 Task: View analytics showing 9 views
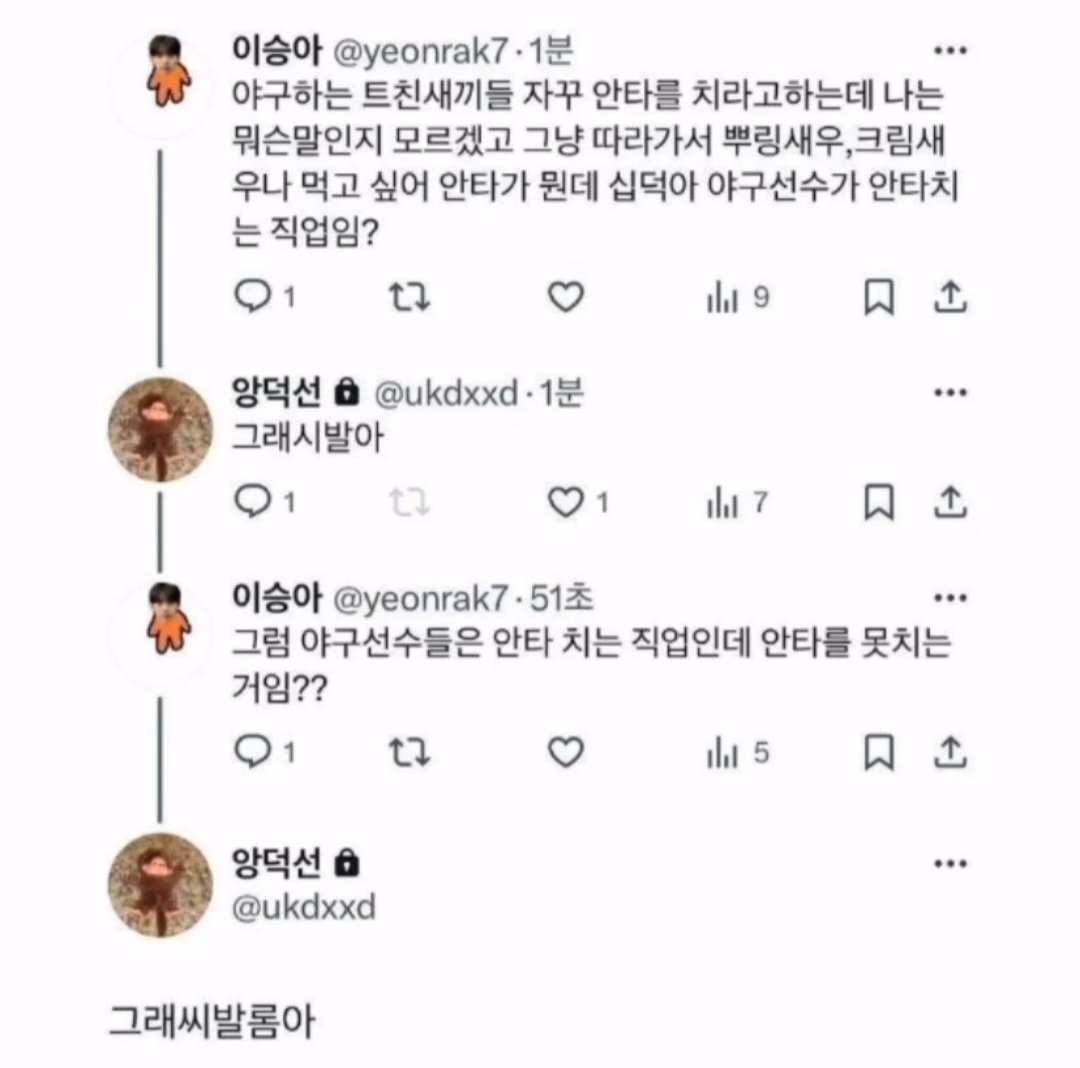[x=737, y=298]
